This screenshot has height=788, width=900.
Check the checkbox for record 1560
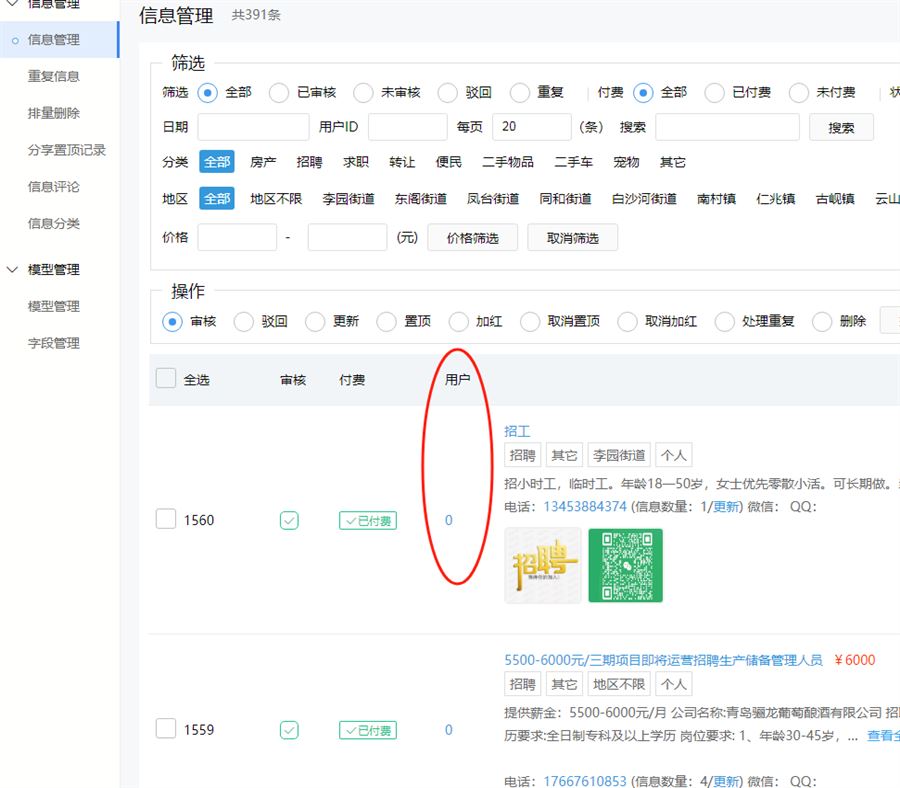coord(166,519)
